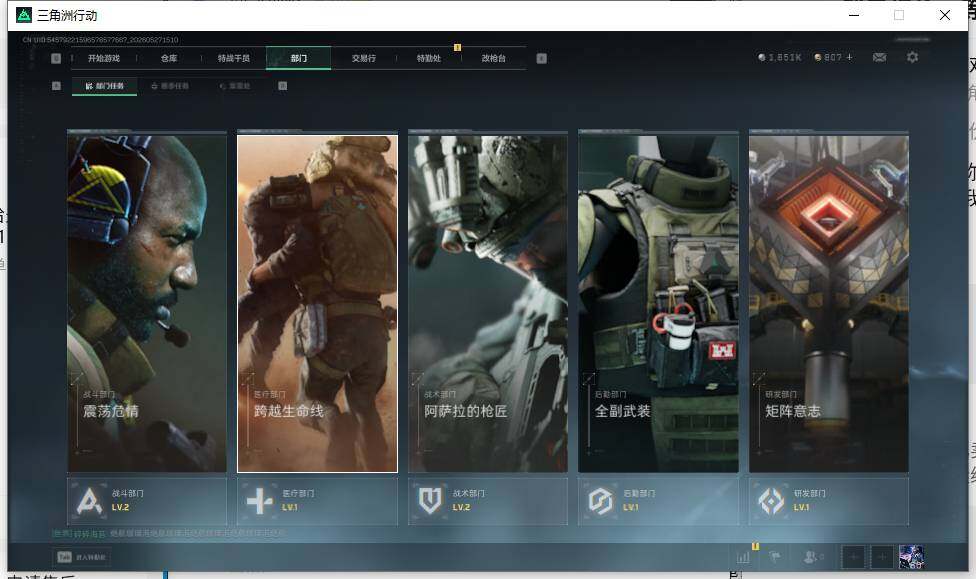Select the 部门任务 sub-tab
976x579 pixels.
click(x=105, y=86)
